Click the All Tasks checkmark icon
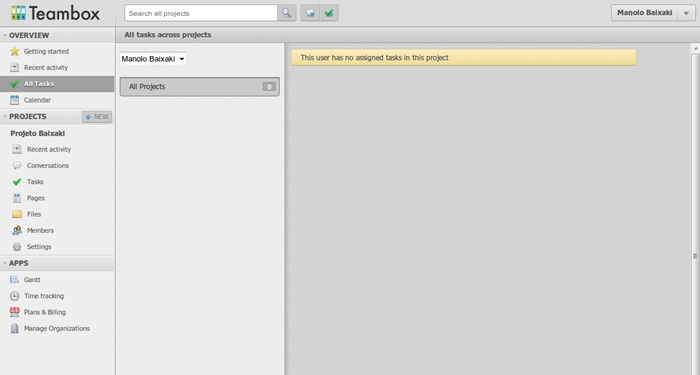Viewport: 700px width, 375px height. tap(15, 83)
